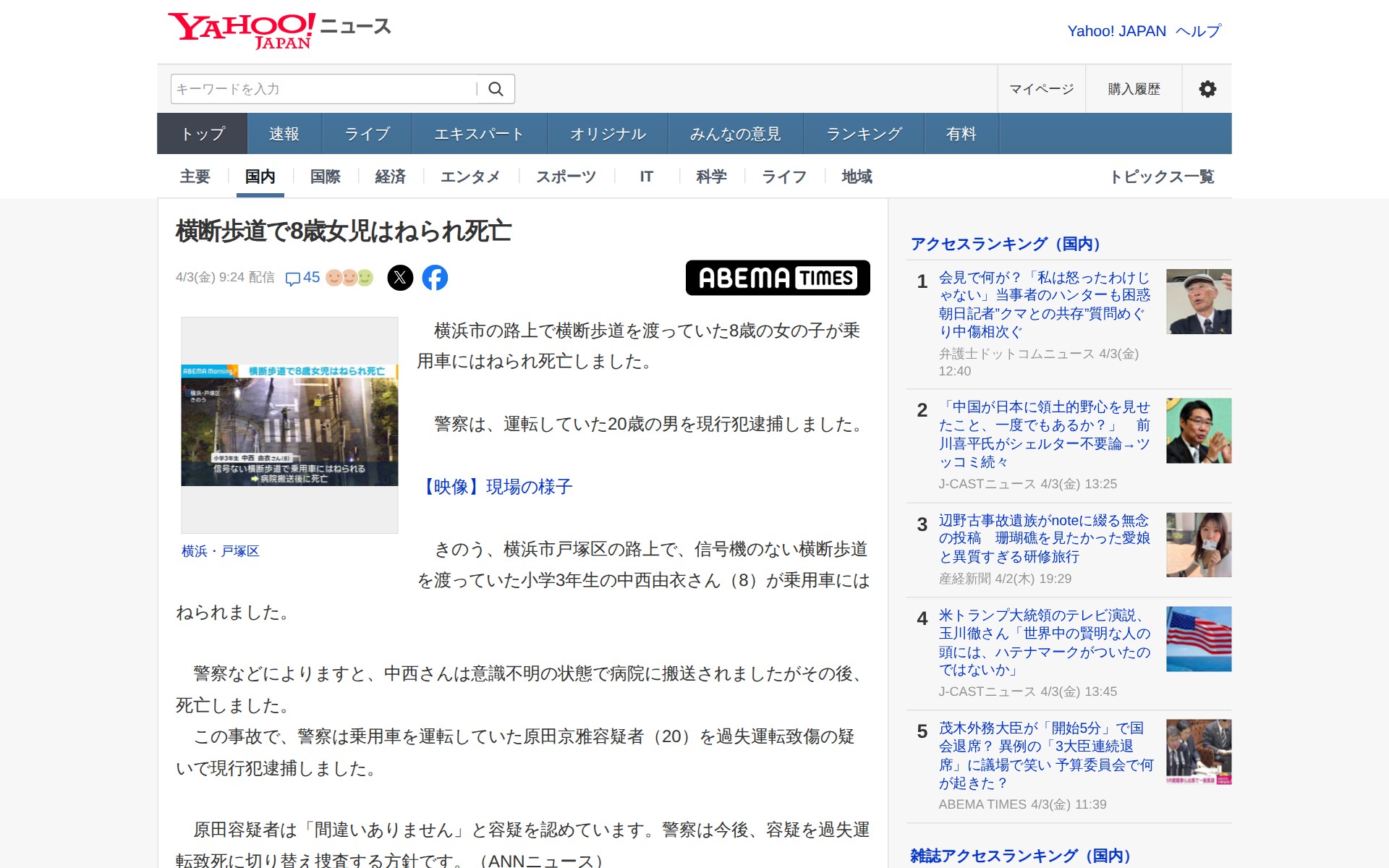Go to Yahoo! JAPAN News logo
The height and width of the screenshot is (868, 1389).
(279, 30)
